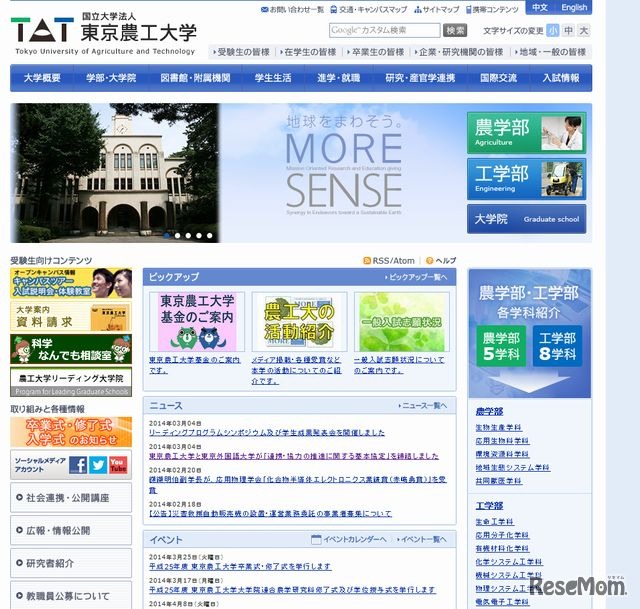Select the third slideshow dot
Viewport: 640px width, 609px height.
pos(188,236)
